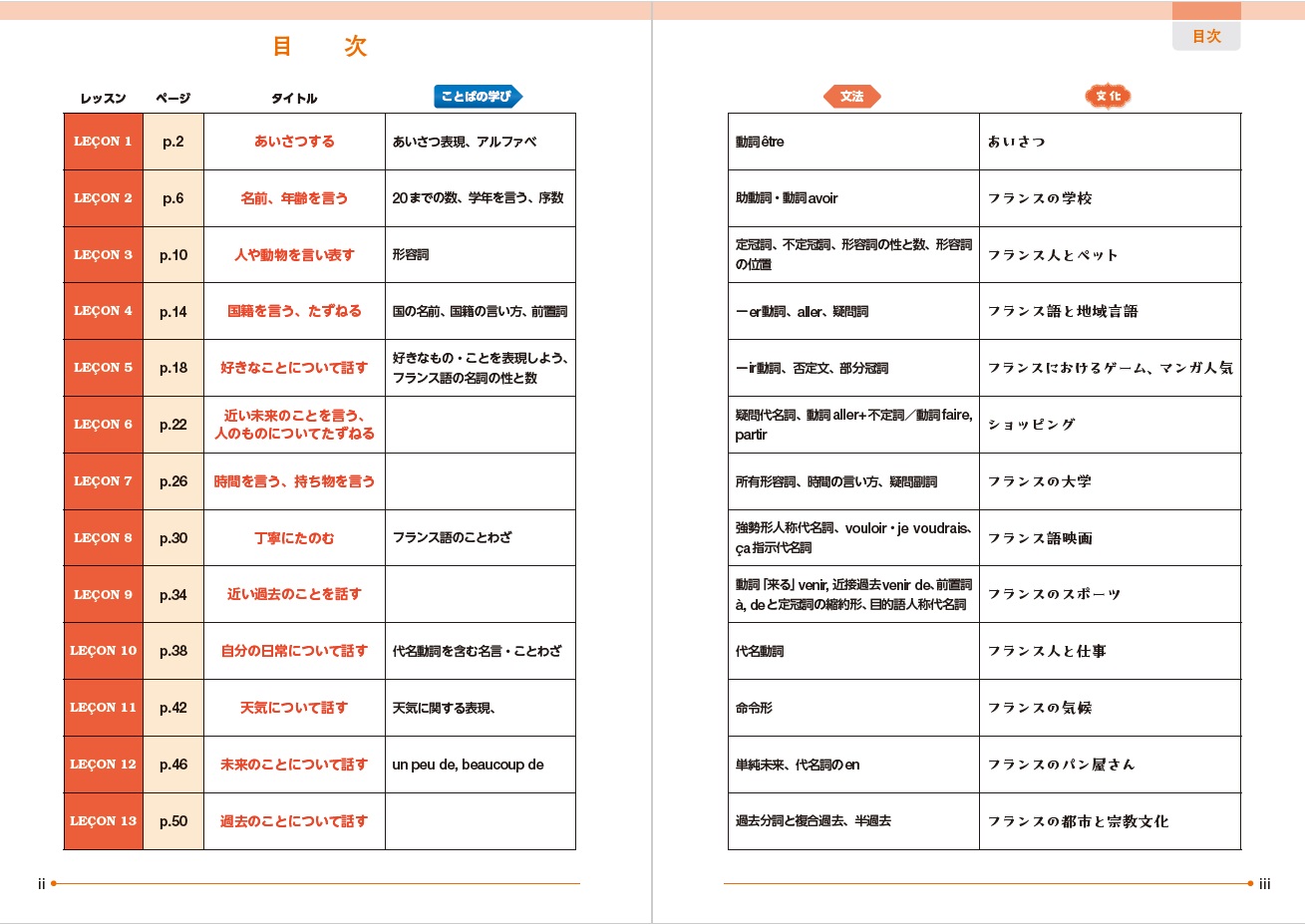Screen dimensions: 1305x924
Task: Select the 動詞 être grammar cell
Action: [x=760, y=142]
